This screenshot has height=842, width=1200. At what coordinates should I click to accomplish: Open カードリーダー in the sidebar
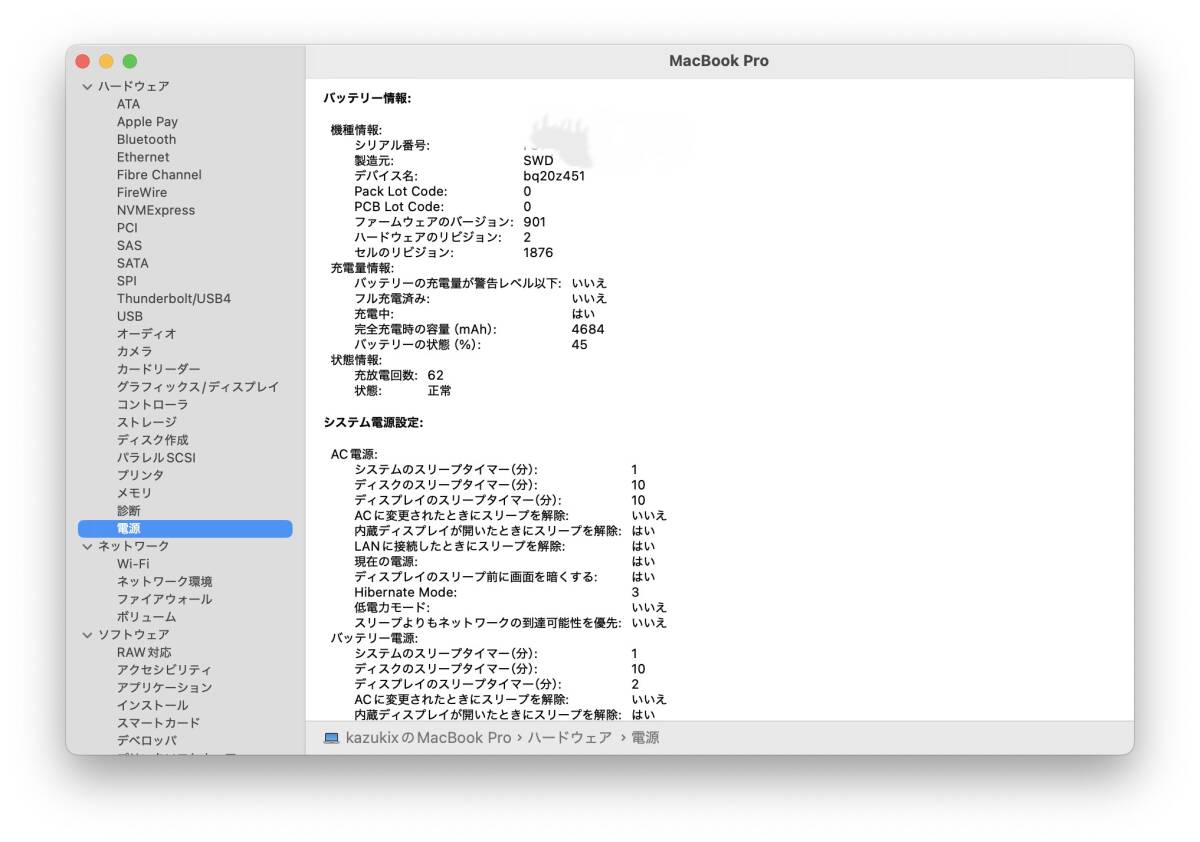tap(158, 369)
